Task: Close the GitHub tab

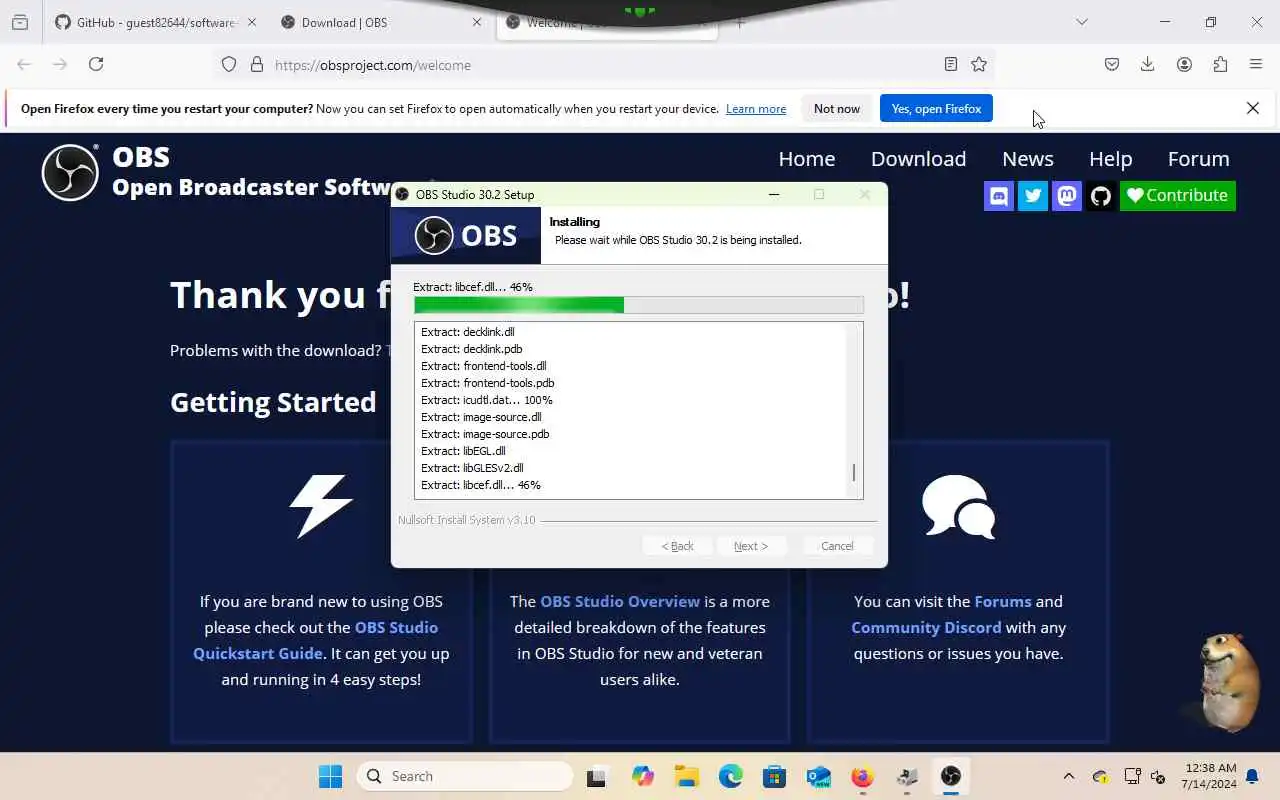Action: point(251,22)
